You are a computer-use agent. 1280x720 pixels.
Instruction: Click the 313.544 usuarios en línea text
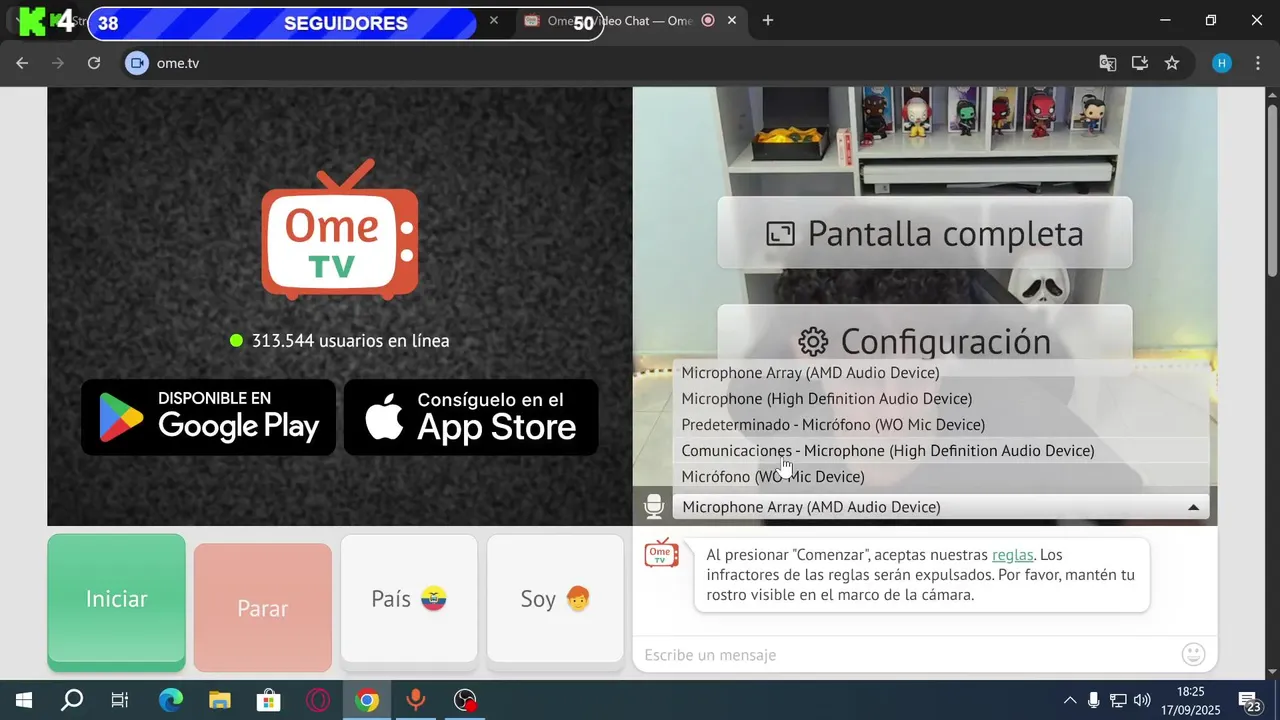pos(350,341)
